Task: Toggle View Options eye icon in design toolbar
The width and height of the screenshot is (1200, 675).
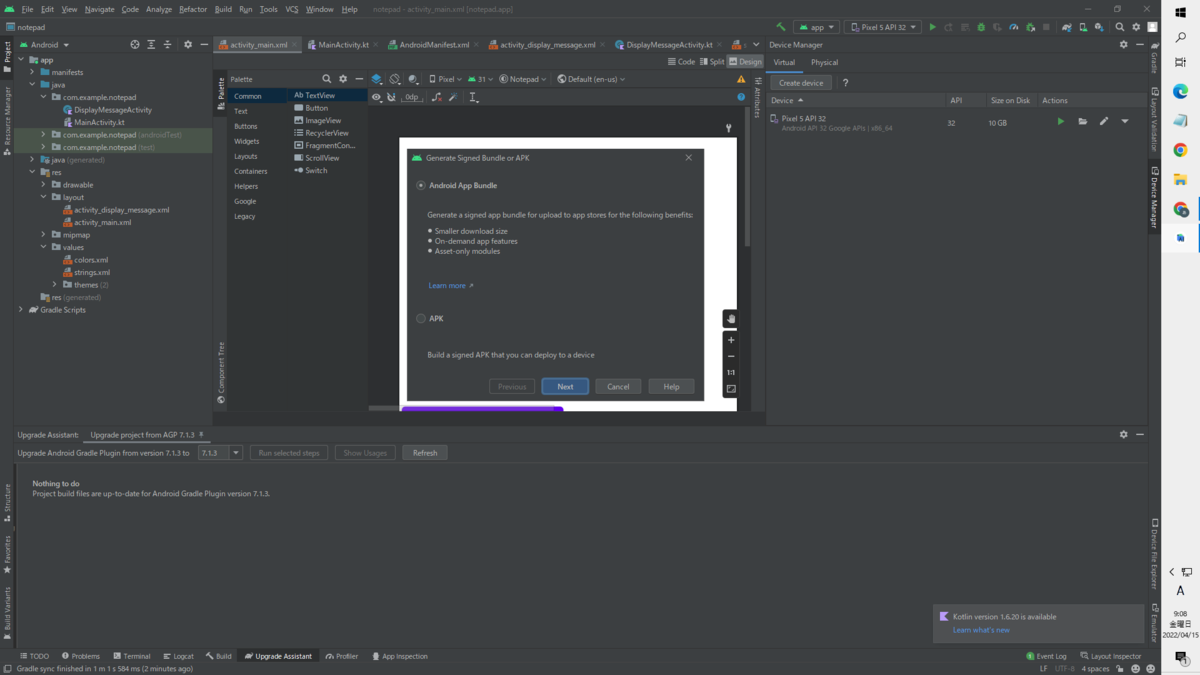Action: [x=376, y=97]
